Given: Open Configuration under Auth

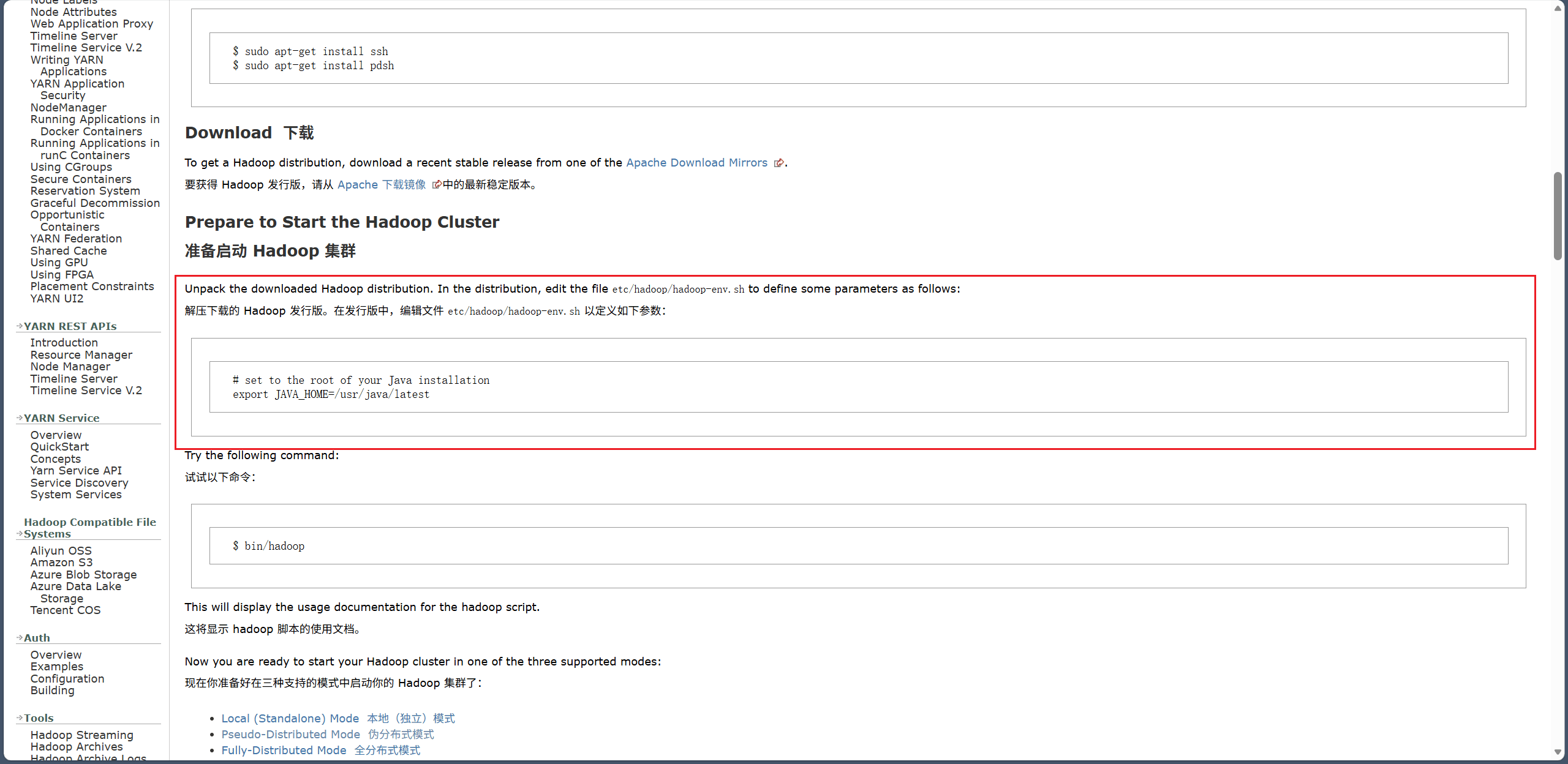Looking at the screenshot, I should (67, 679).
